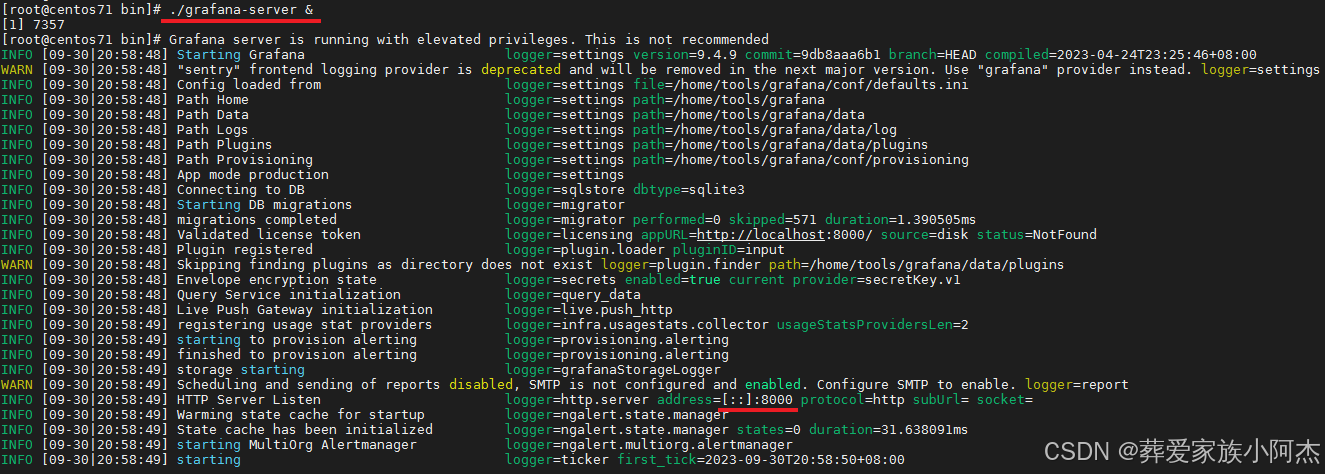This screenshot has width=1325, height=474.
Task: Click the logger=query_data entry
Action: coord(573,294)
